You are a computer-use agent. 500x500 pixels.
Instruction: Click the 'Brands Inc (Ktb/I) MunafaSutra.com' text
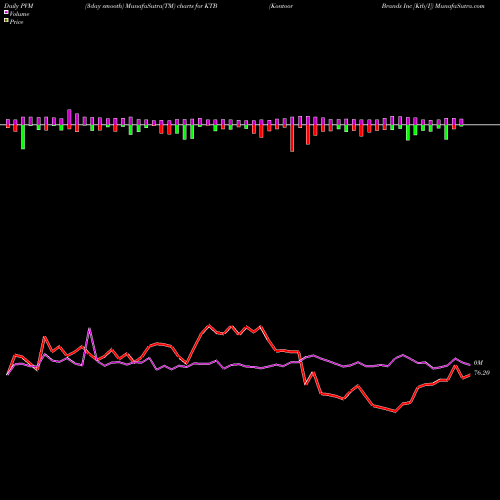433,6
